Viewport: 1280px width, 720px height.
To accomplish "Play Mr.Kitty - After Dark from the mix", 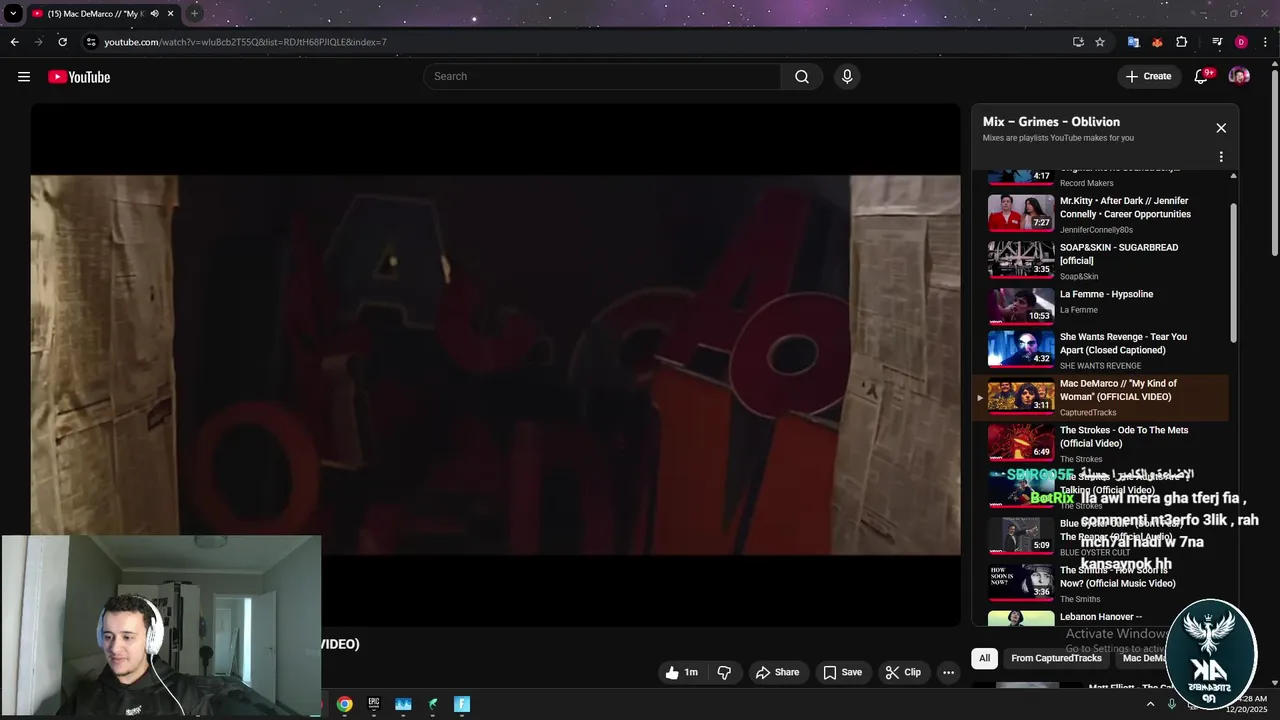I will pos(1100,214).
